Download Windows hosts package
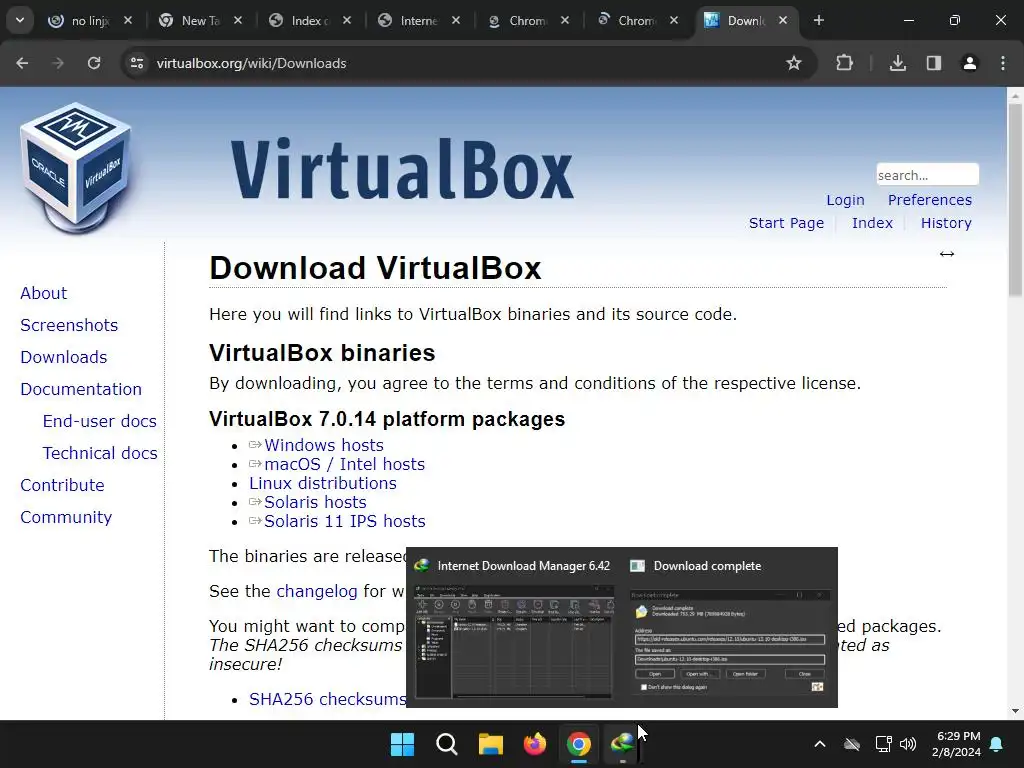This screenshot has height=768, width=1024. (x=324, y=445)
